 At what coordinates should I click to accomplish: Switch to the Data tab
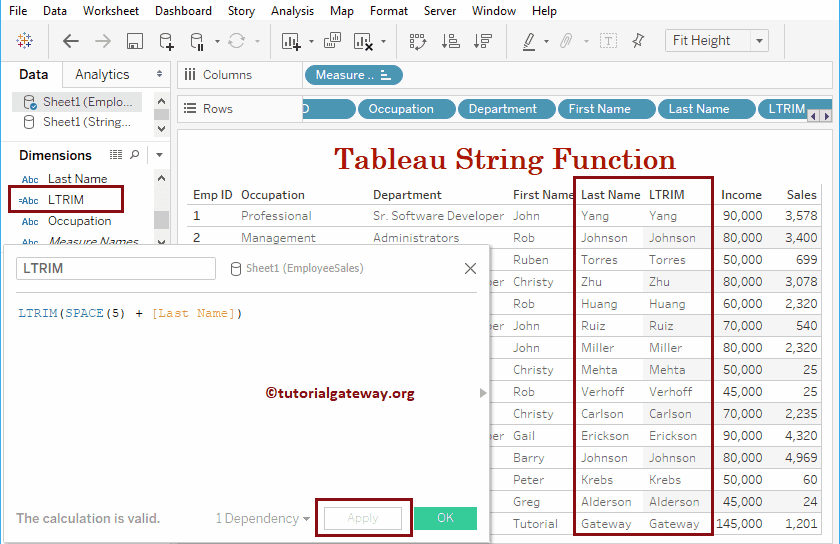click(x=34, y=74)
